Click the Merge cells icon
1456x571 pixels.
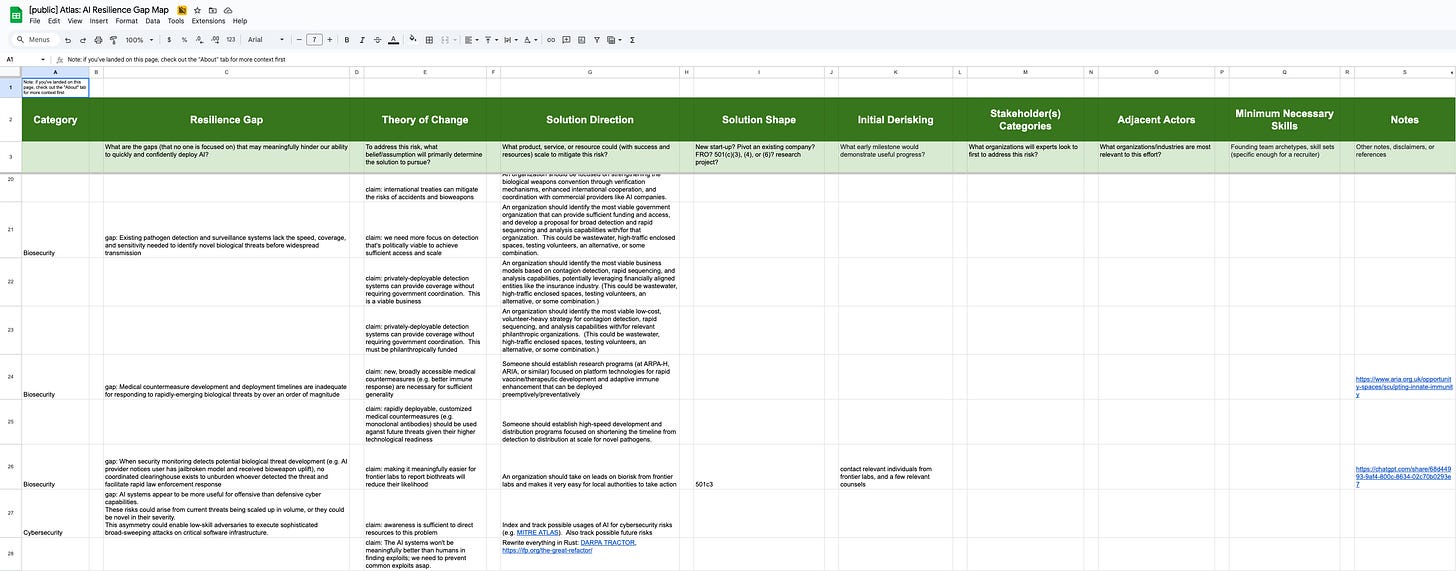coord(445,40)
